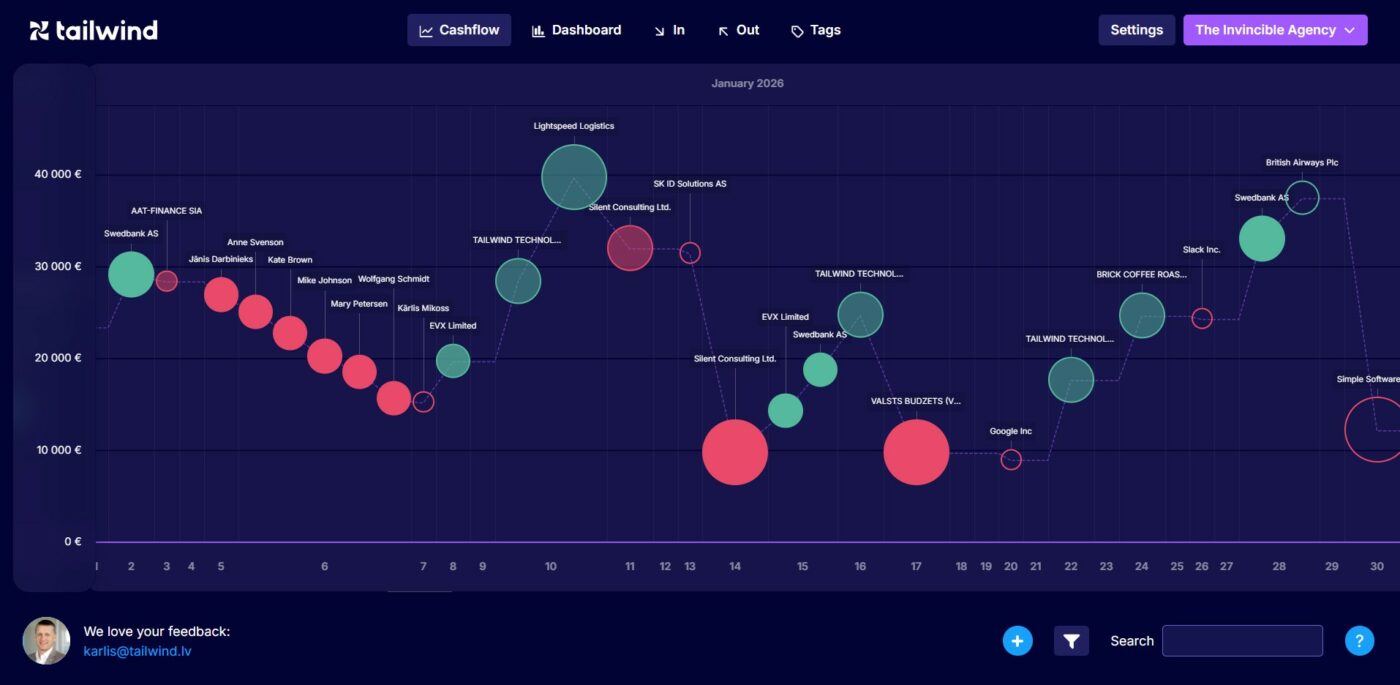
Task: Expand The Invincible Agency dropdown
Action: pyautogui.click(x=1274, y=30)
